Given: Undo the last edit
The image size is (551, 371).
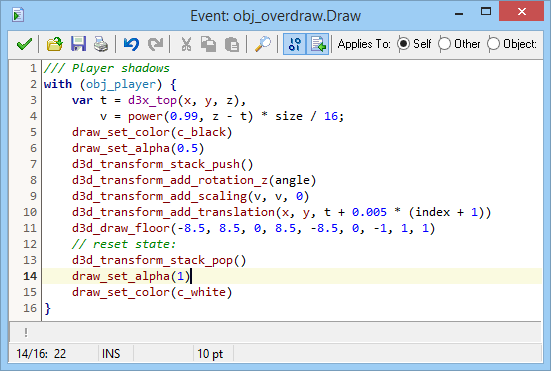Looking at the screenshot, I should (x=131, y=44).
